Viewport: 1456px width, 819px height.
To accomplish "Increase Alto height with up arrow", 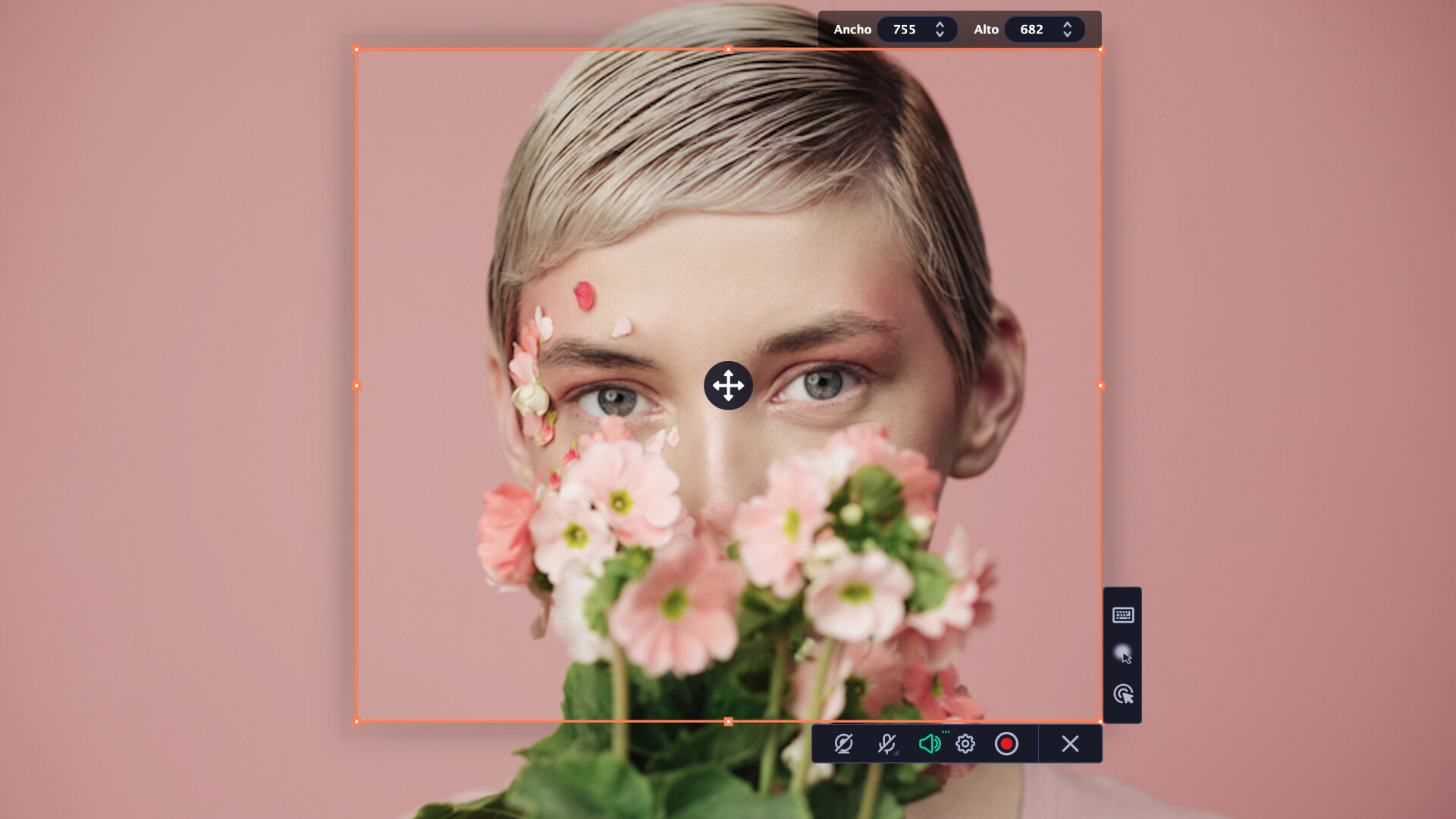I will [x=1067, y=24].
